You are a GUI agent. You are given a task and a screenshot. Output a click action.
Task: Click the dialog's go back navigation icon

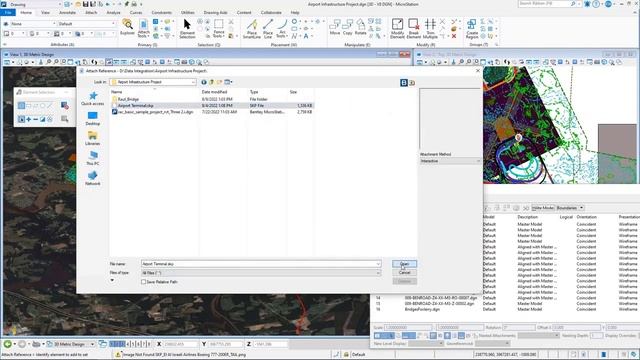204,82
